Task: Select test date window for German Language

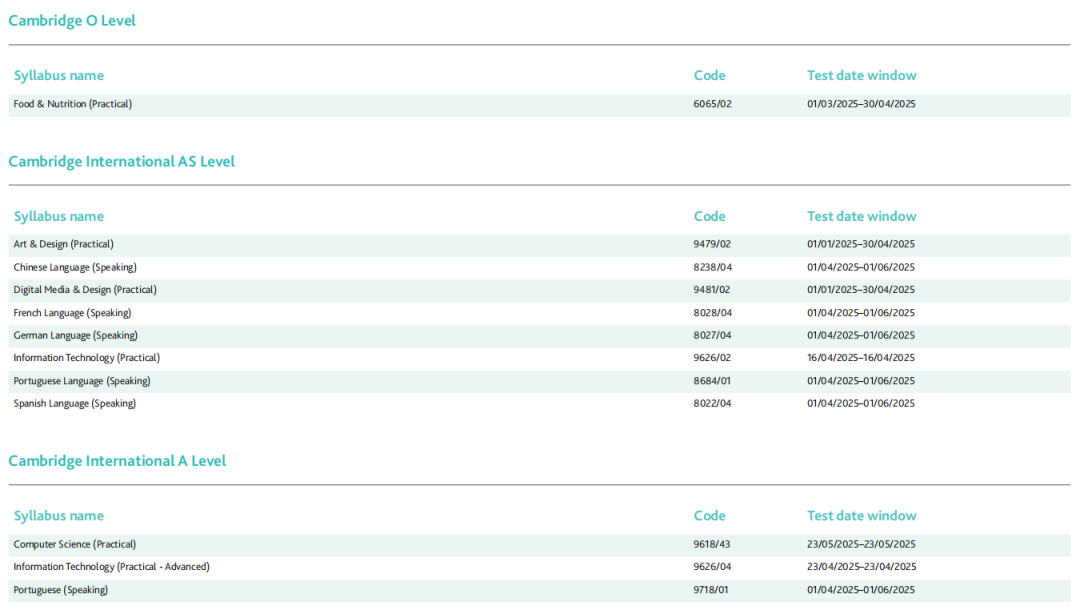Action: click(861, 335)
